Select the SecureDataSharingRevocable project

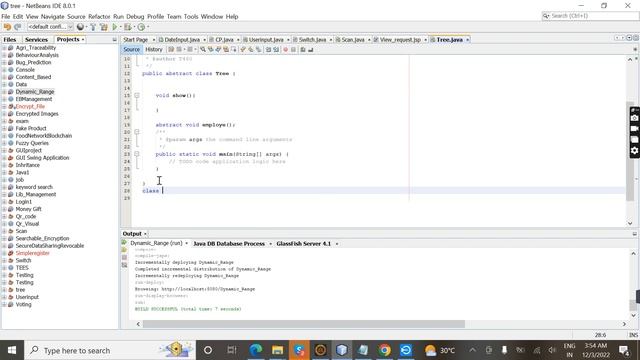(x=50, y=246)
